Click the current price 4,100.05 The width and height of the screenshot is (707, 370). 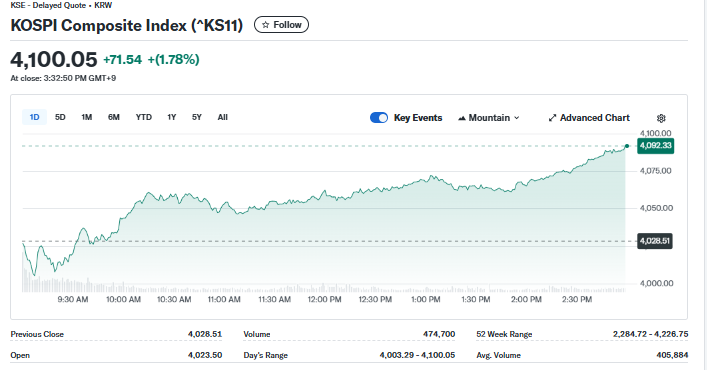pos(54,59)
